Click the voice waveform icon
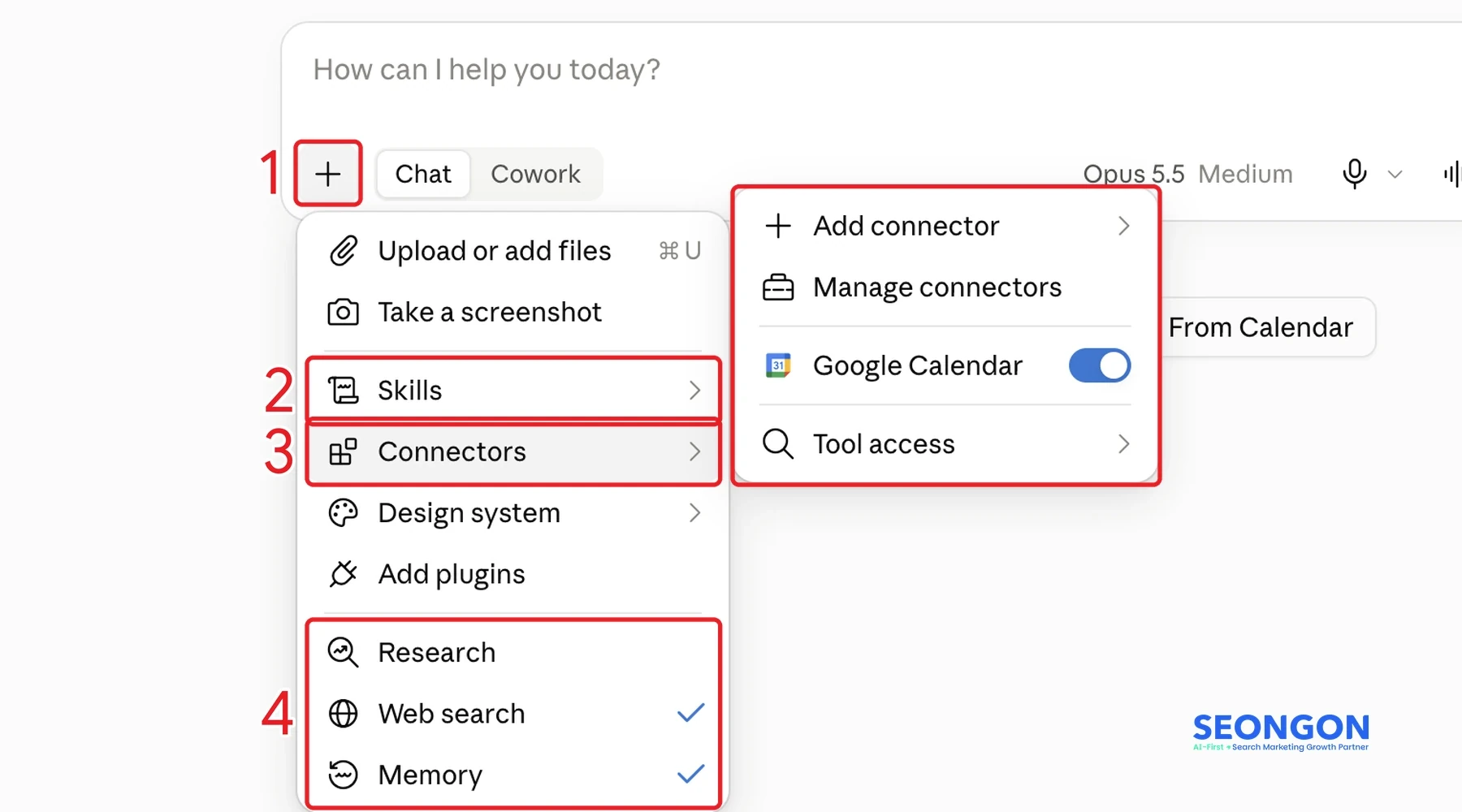The width and height of the screenshot is (1462, 812). [1451, 174]
